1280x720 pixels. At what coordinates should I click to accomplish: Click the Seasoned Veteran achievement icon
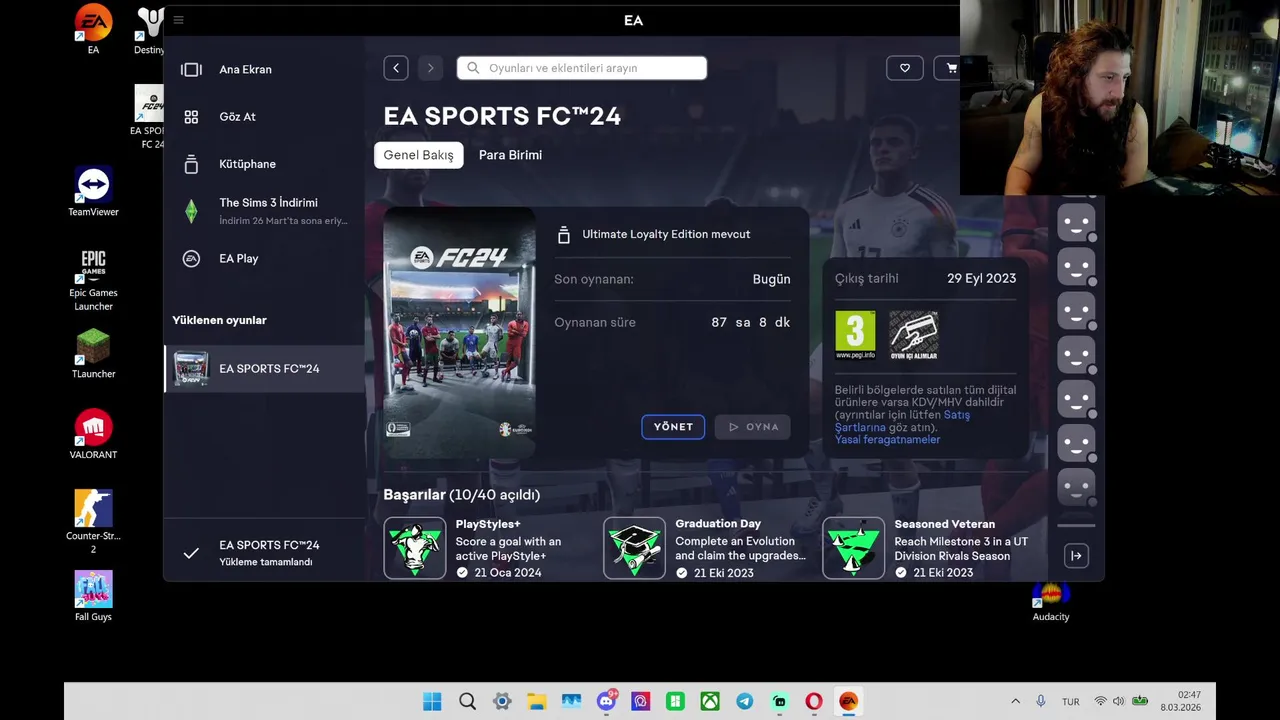coord(853,548)
